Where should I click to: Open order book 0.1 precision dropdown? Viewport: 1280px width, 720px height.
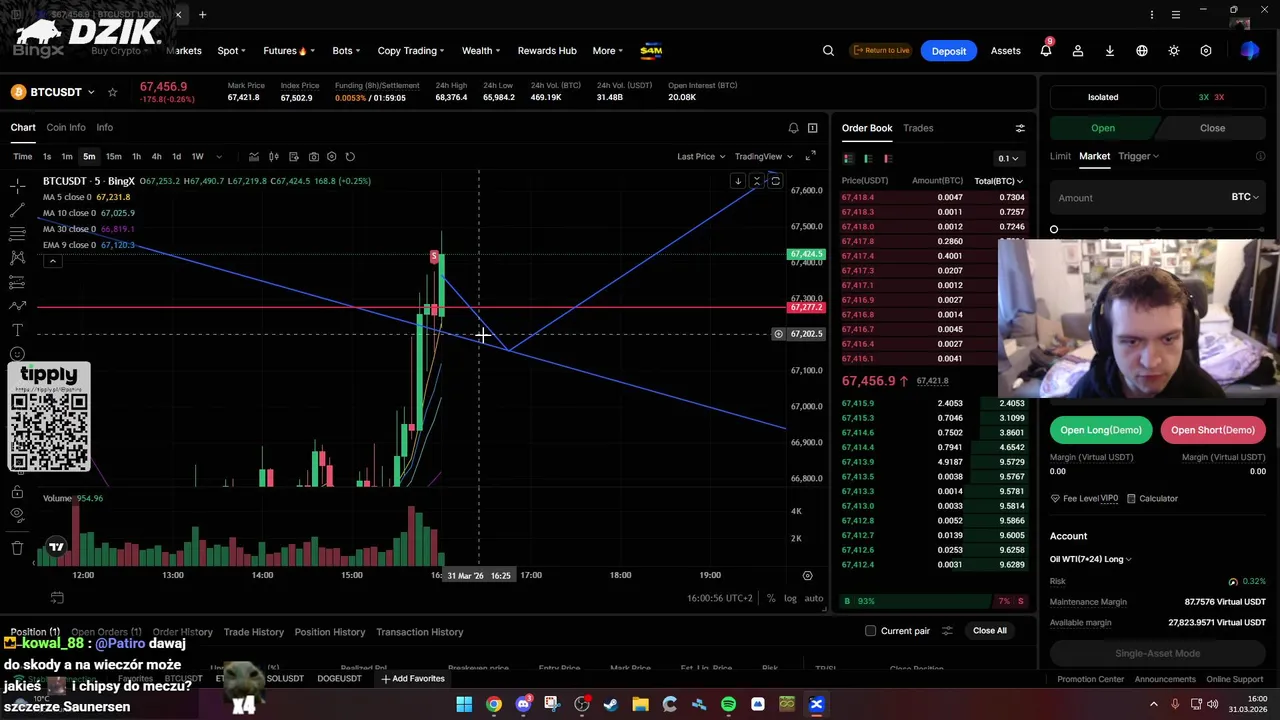1008,158
